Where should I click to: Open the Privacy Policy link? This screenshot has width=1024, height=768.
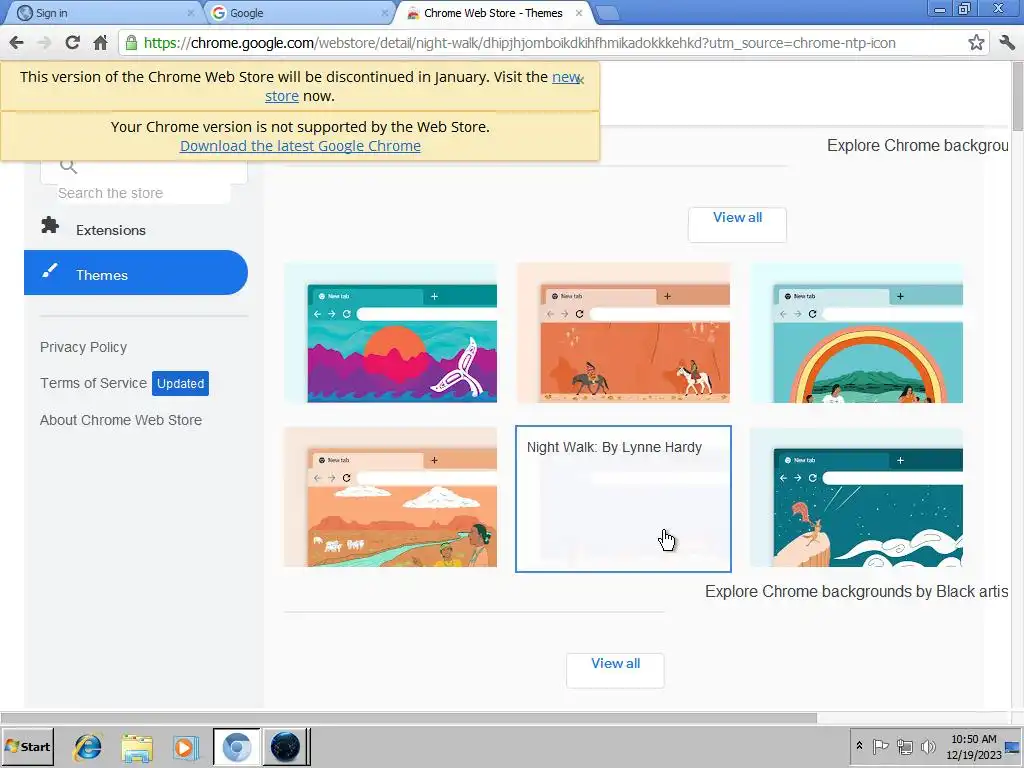pyautogui.click(x=84, y=347)
